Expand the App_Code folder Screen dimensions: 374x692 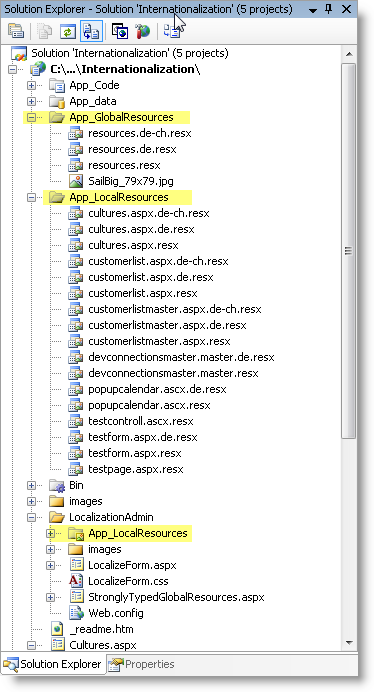pyautogui.click(x=31, y=85)
